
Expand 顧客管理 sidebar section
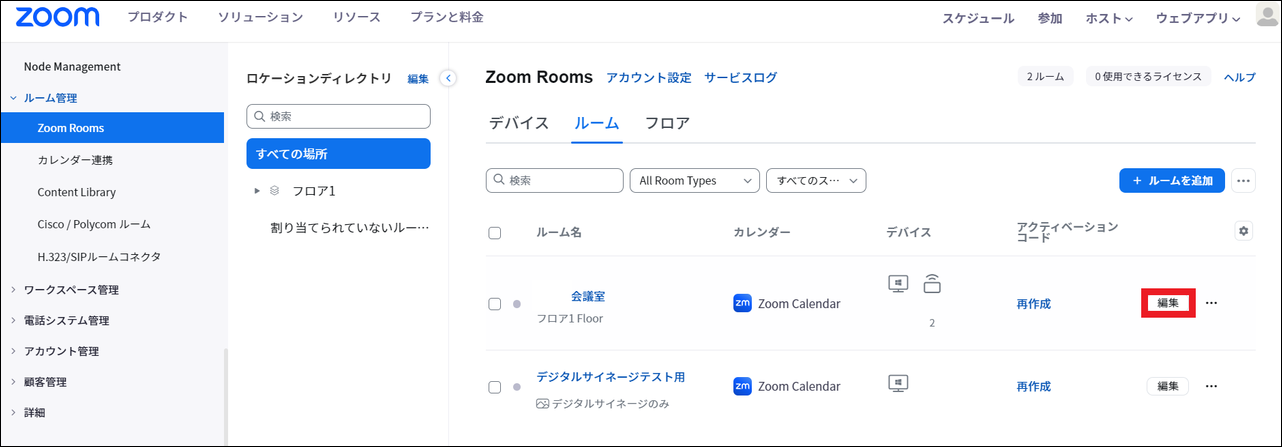[13, 382]
